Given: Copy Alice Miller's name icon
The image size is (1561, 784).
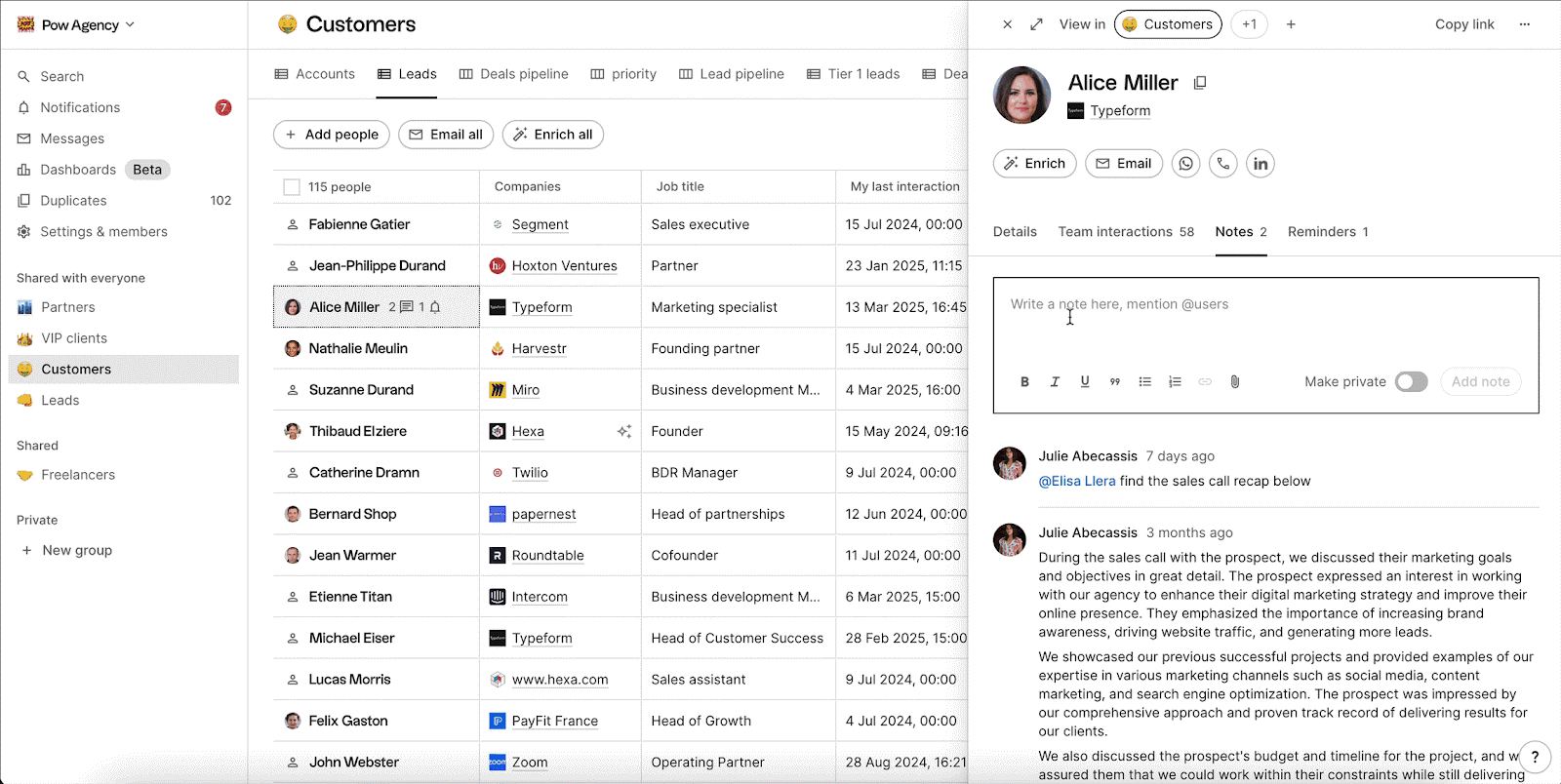Looking at the screenshot, I should 1200,83.
